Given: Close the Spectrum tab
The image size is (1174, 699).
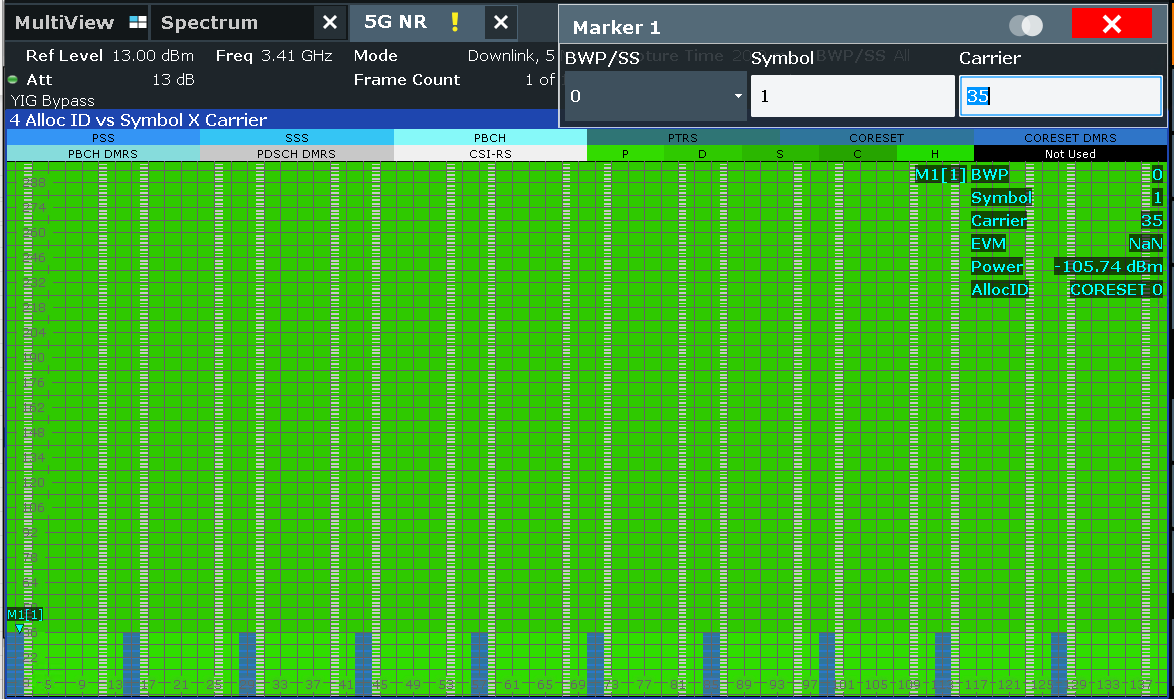Looking at the screenshot, I should 330,22.
